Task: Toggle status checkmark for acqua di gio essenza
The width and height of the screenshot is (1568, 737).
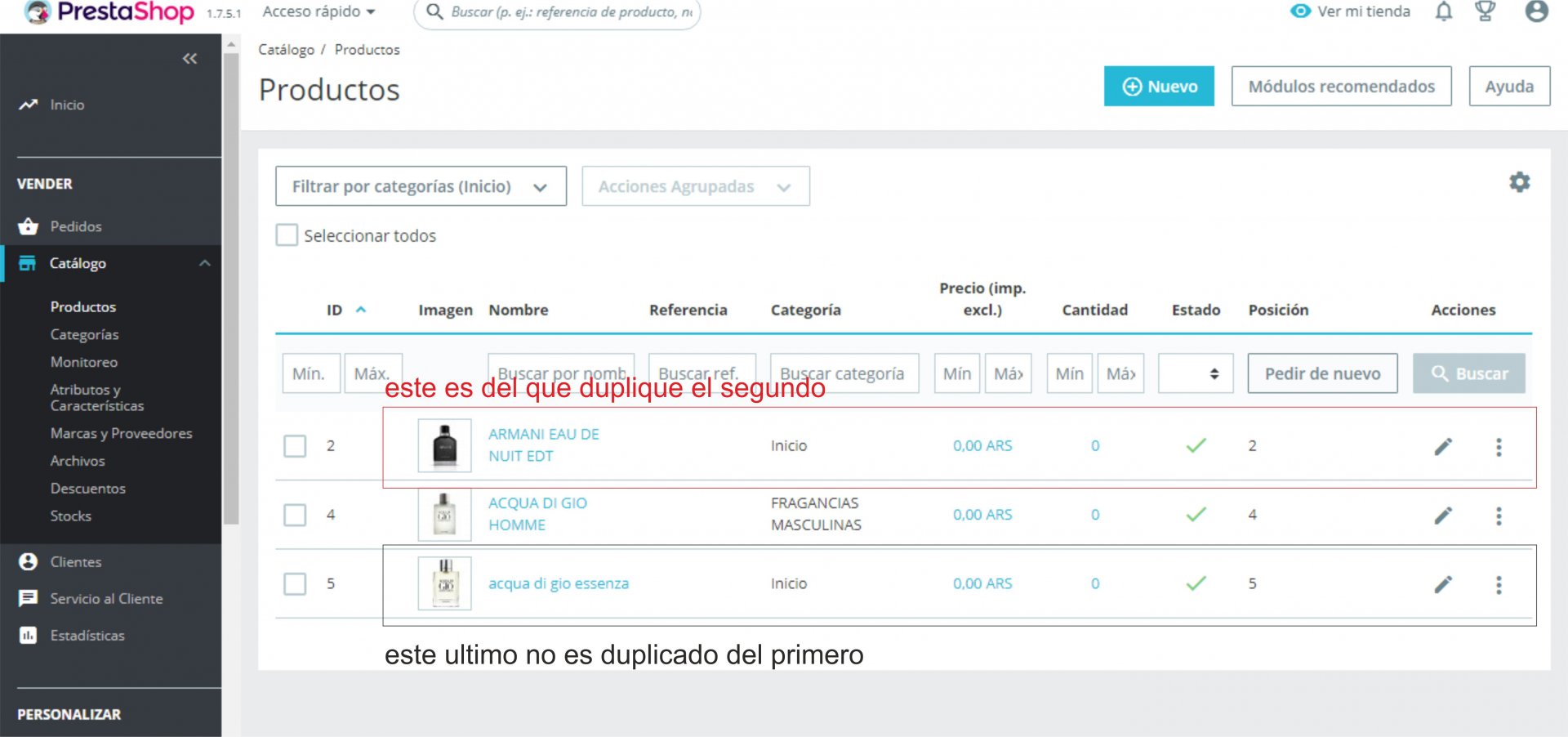Action: 1196,583
